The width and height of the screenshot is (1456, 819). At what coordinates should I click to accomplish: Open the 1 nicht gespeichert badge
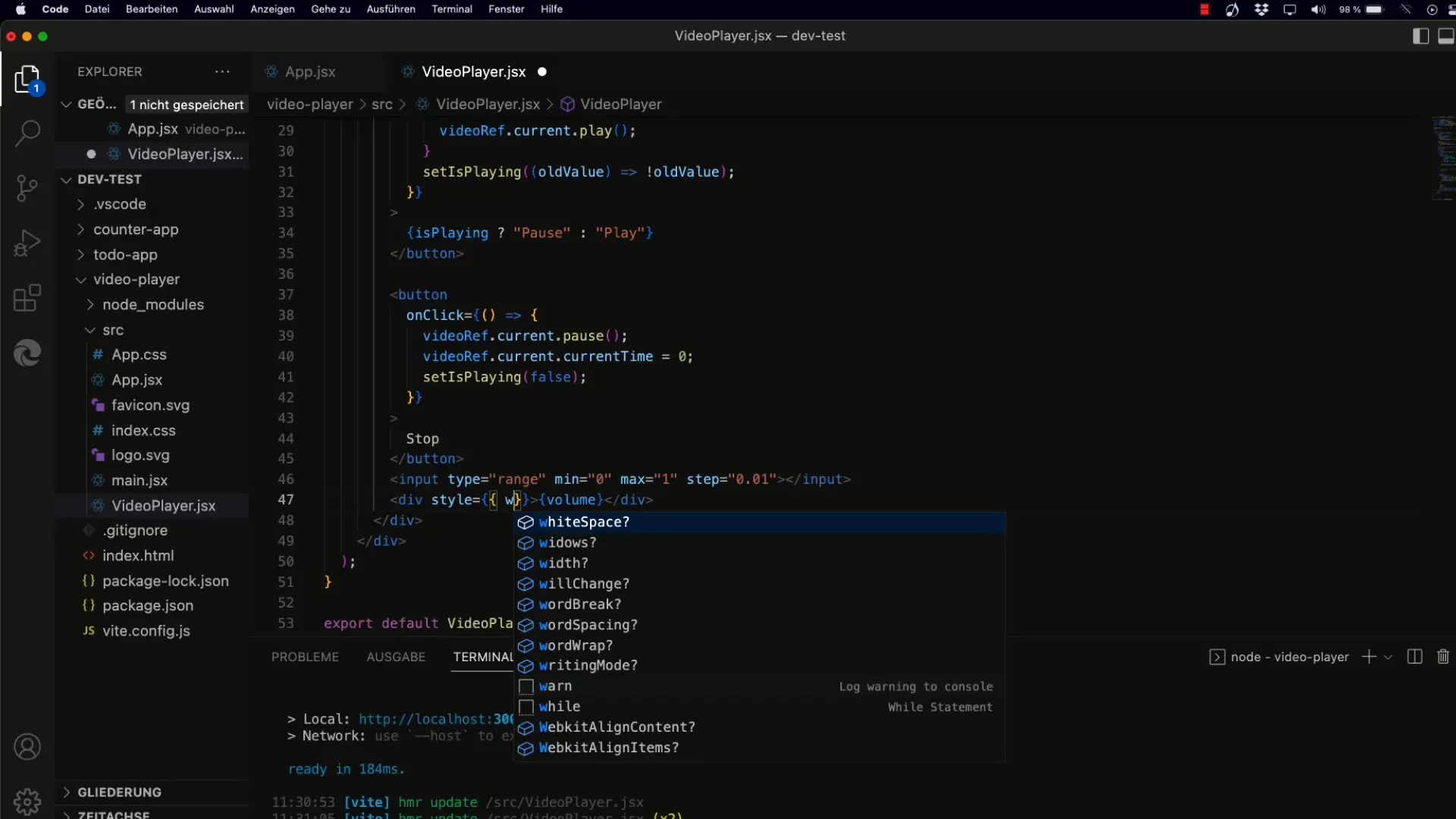(x=187, y=105)
